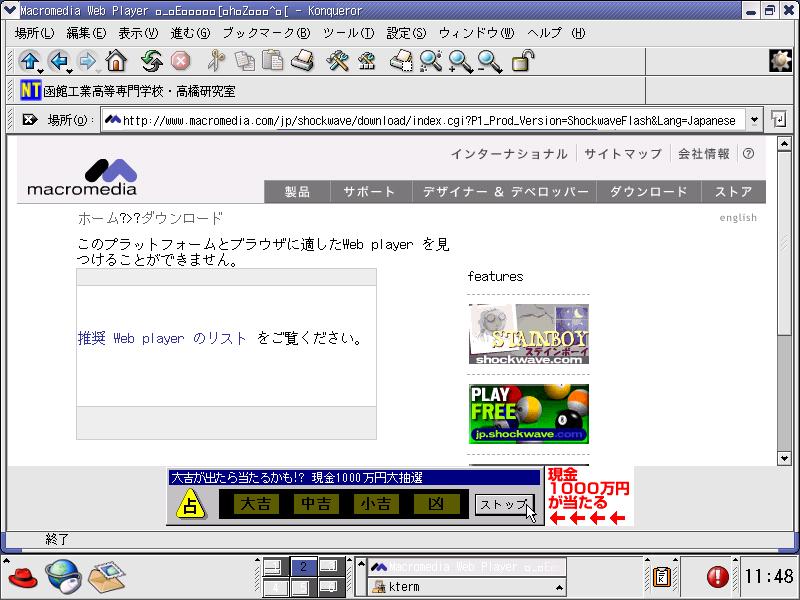
Task: Click the yellow 占 fortune triangle icon
Action: (190, 504)
